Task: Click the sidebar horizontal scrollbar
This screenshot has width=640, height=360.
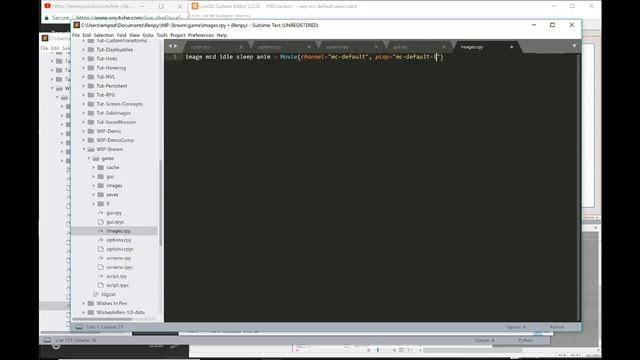Action: tap(102, 319)
